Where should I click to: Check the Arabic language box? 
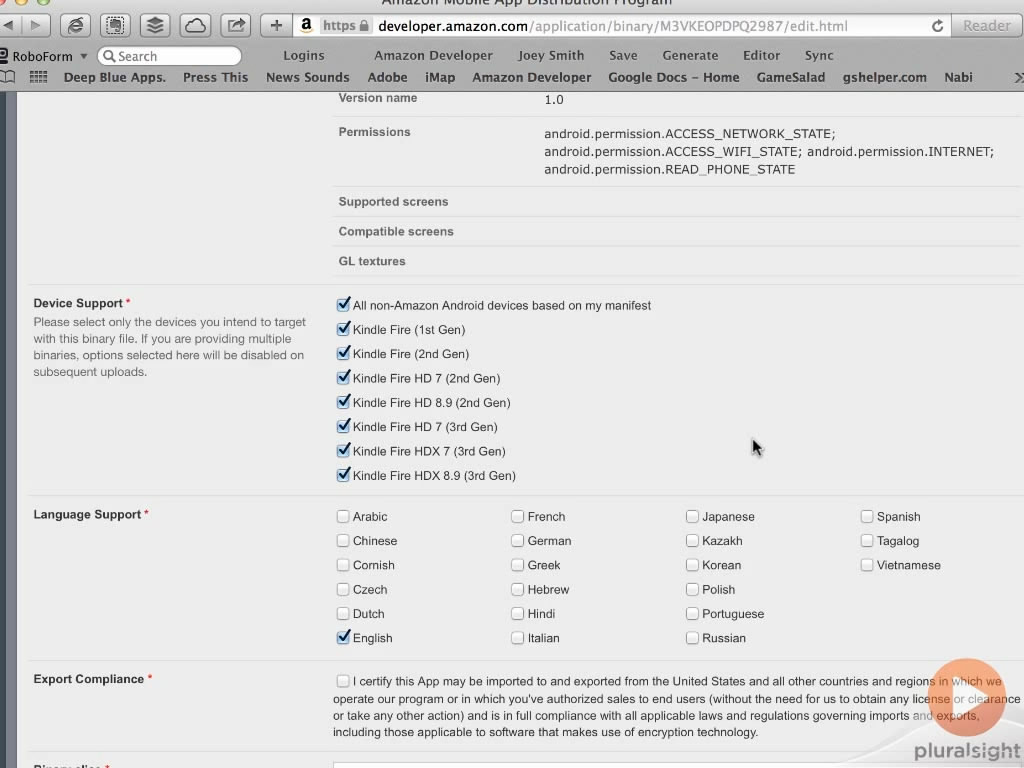(x=343, y=517)
